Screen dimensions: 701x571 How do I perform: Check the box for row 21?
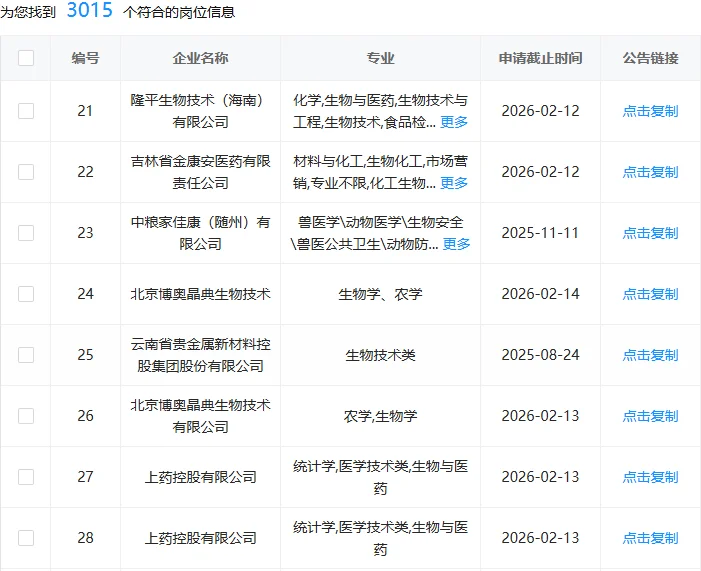[26, 111]
